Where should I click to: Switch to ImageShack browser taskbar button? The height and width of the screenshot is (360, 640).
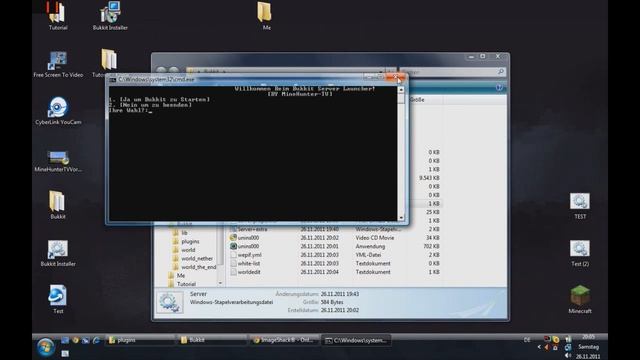click(284, 340)
